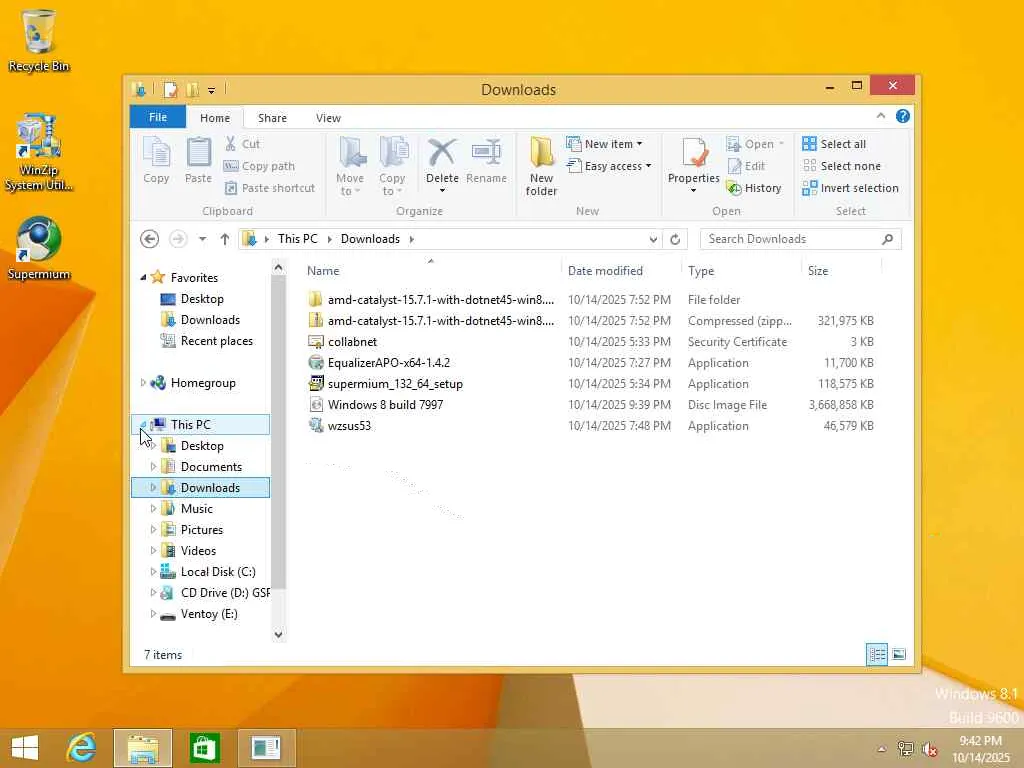1024x768 pixels.
Task: Open Explorer Help question mark
Action: click(x=903, y=116)
